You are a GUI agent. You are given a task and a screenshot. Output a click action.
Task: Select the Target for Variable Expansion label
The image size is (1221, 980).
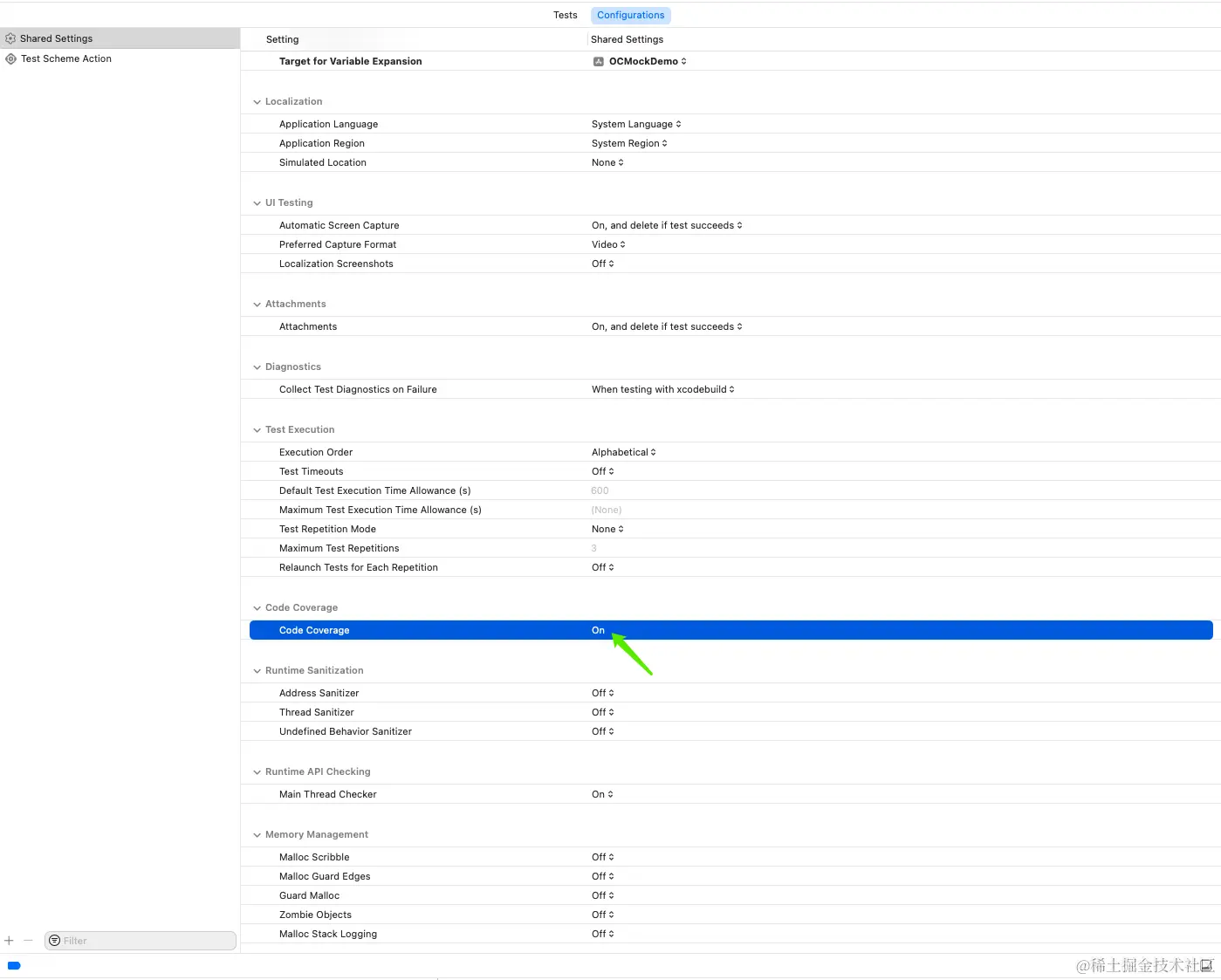351,61
